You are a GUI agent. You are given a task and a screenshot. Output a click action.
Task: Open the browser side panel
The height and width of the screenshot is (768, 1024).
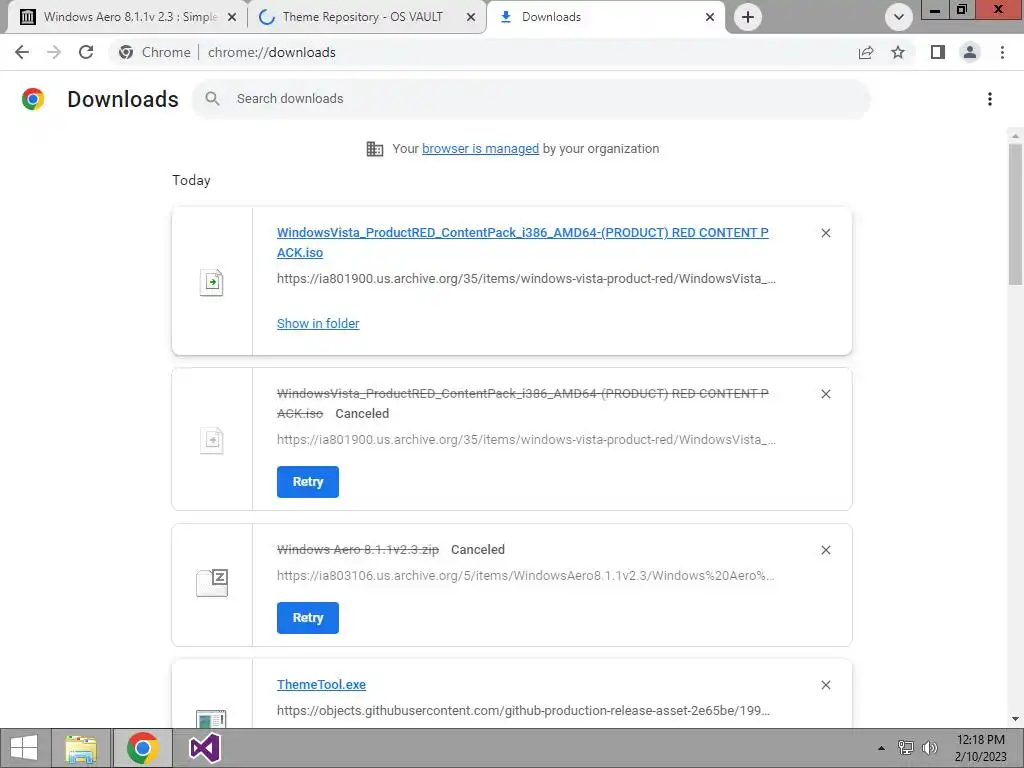[x=938, y=52]
